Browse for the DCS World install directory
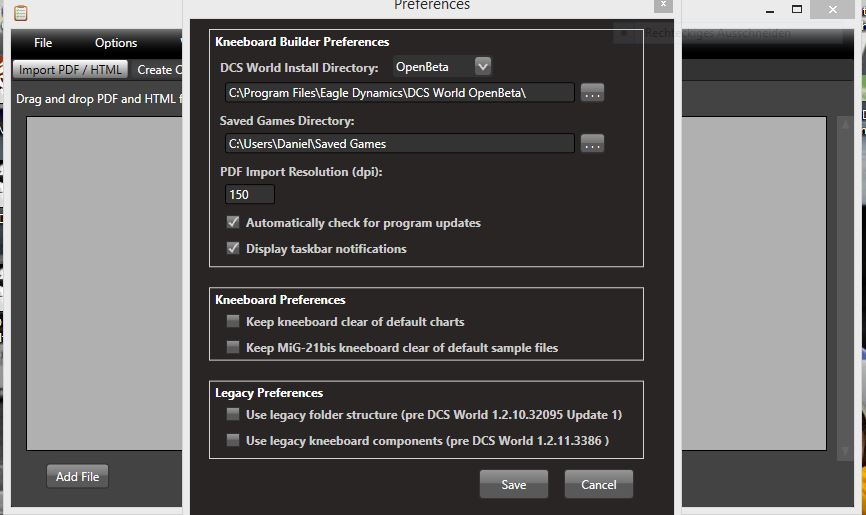 tap(592, 93)
